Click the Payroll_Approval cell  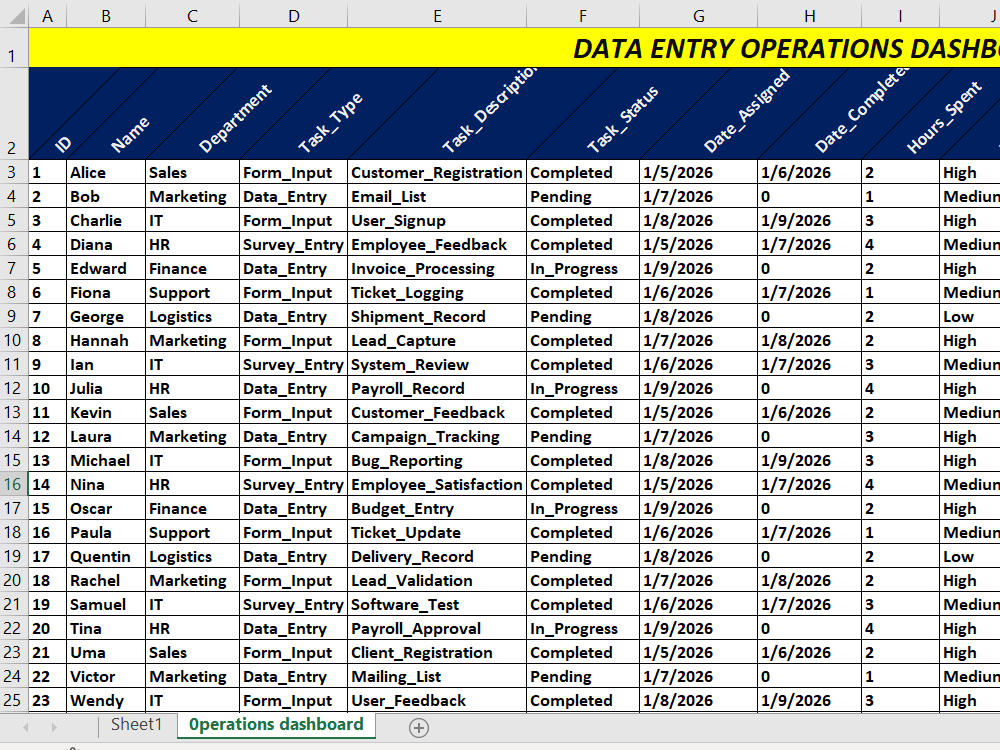click(x=437, y=628)
